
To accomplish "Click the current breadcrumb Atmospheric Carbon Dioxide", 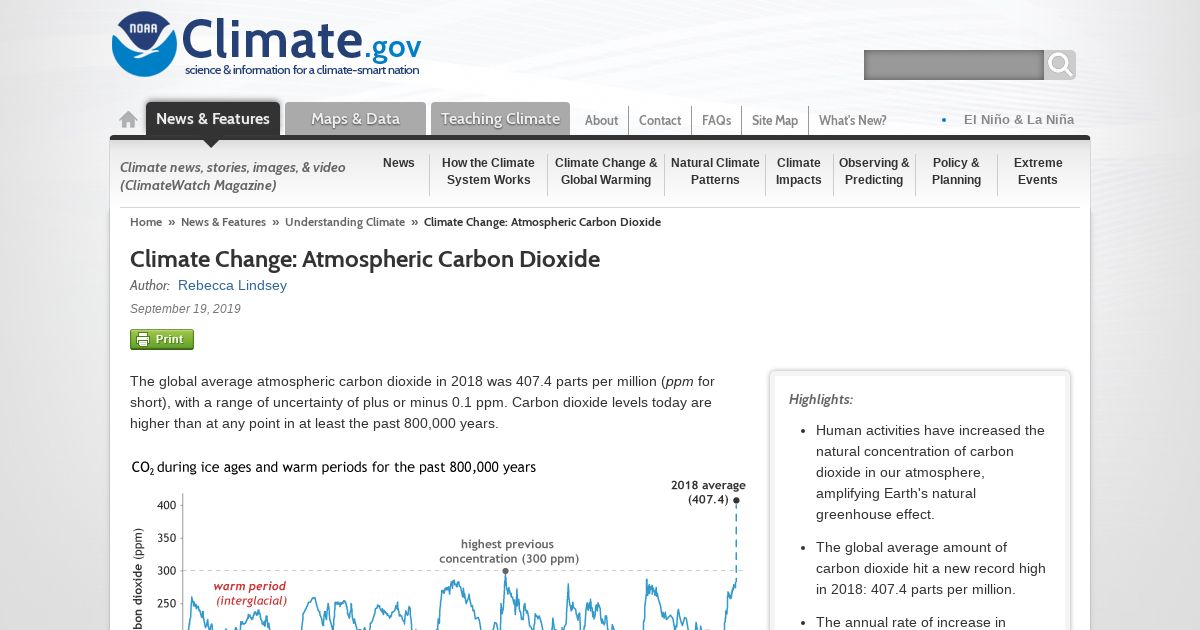I will click(542, 222).
